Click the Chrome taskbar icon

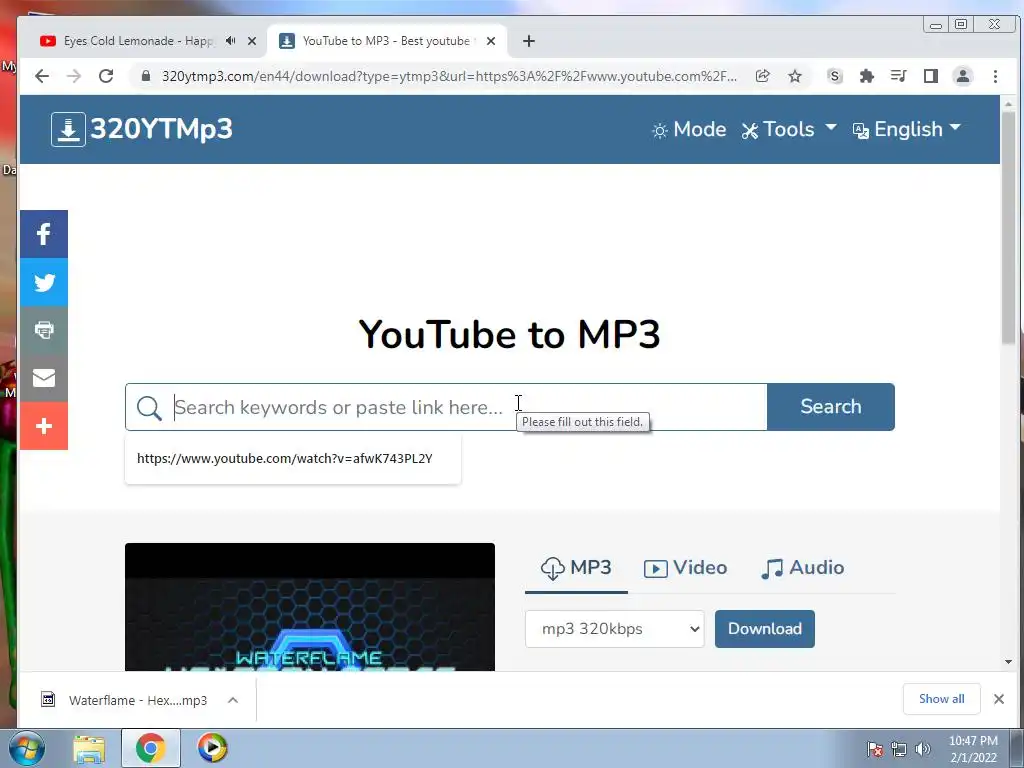(x=151, y=748)
